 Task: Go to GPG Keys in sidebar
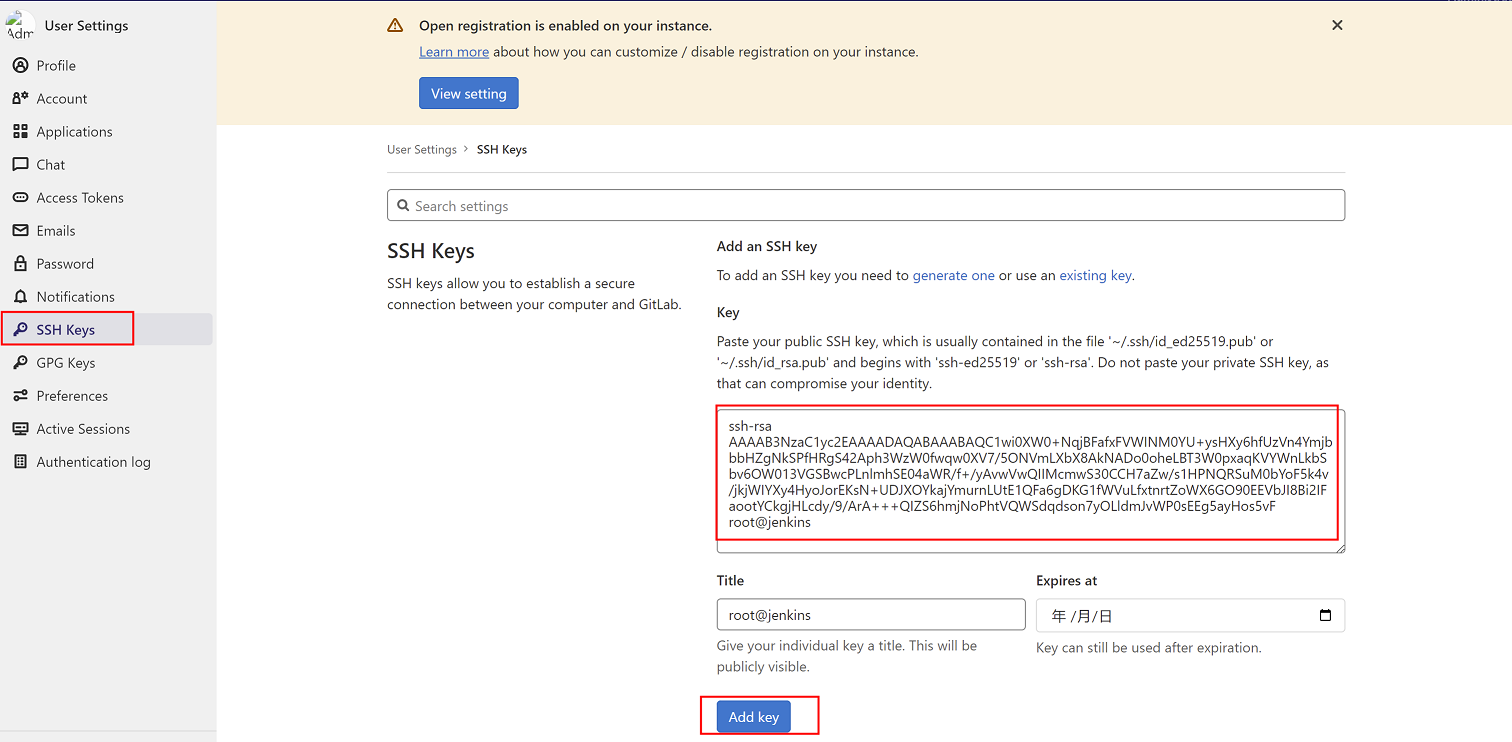66,363
